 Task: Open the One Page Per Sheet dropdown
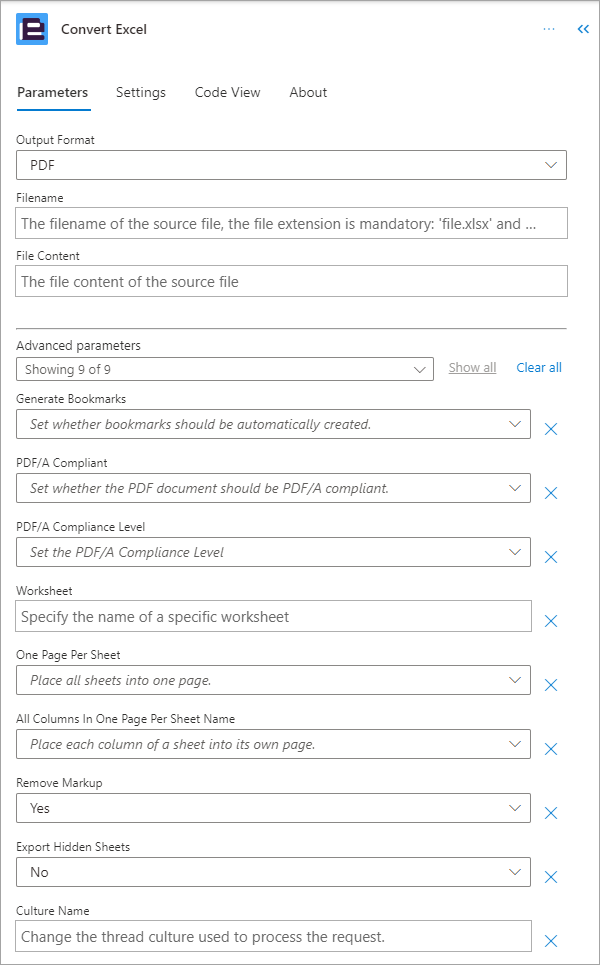[273, 680]
